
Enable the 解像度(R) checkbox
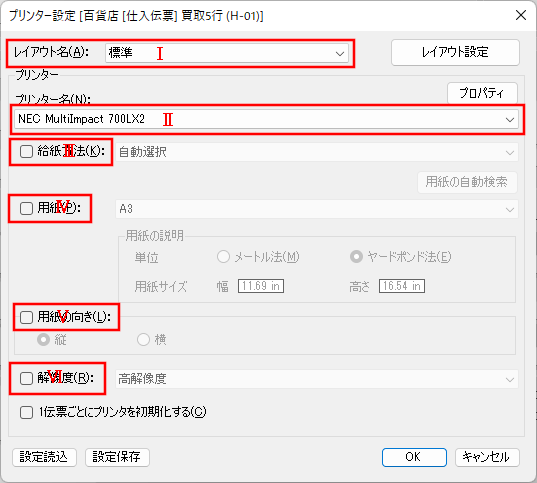pos(26,379)
